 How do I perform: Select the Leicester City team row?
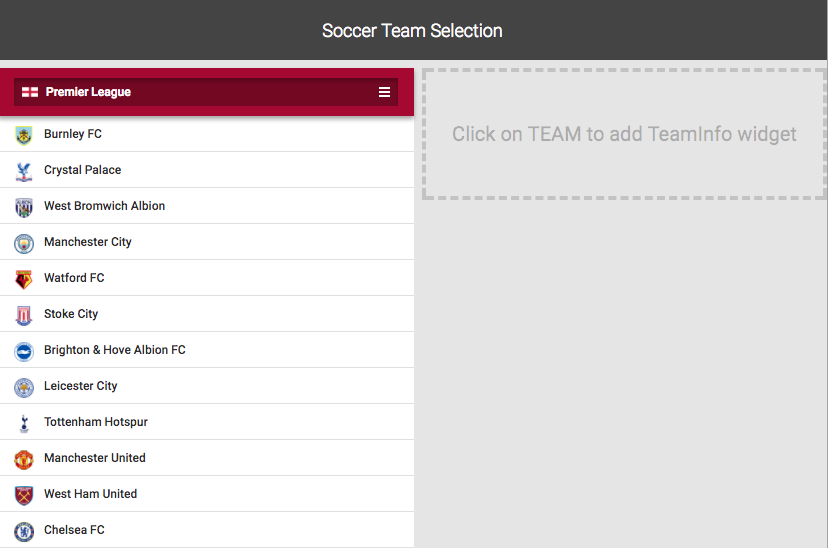coord(207,386)
